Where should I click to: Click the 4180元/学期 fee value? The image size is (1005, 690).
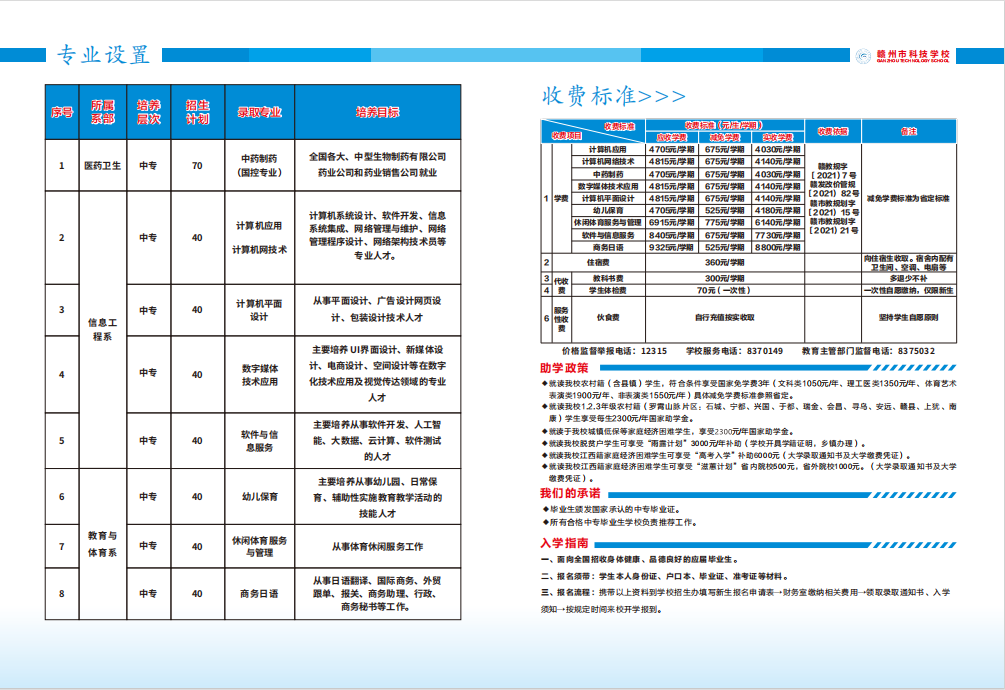tap(778, 211)
